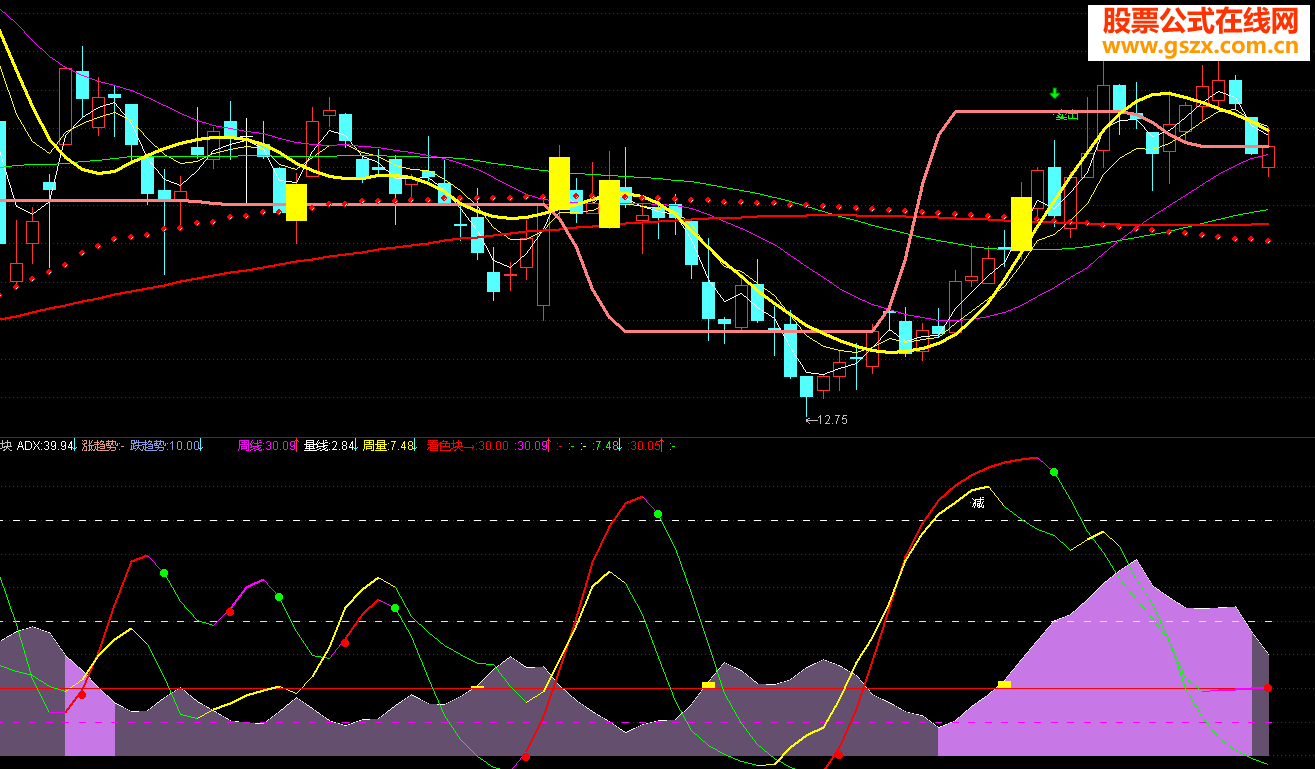
Task: Select the 涨趋势 indicator label
Action: (x=102, y=446)
